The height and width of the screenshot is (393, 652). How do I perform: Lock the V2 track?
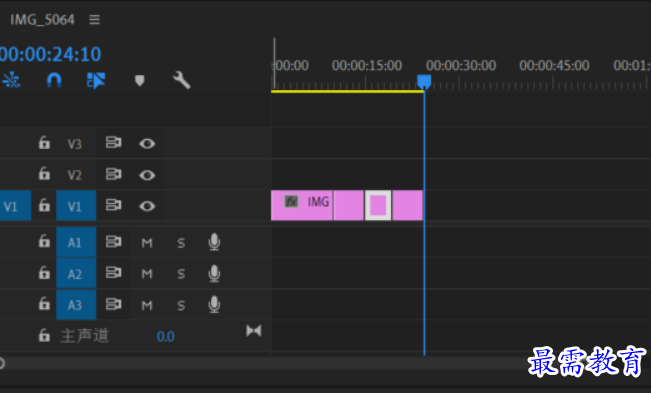[44, 173]
